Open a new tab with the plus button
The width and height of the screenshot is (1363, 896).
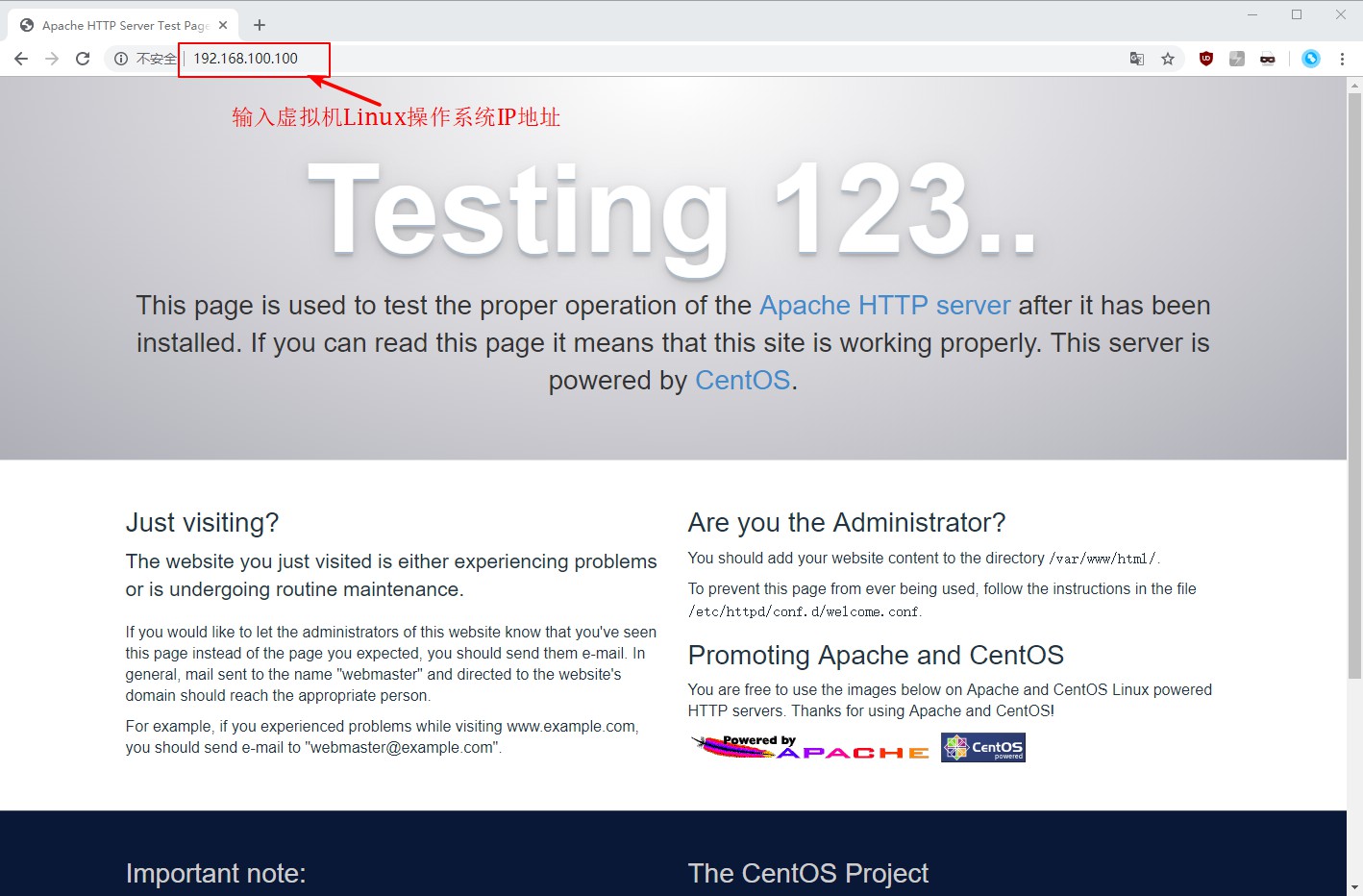[260, 25]
